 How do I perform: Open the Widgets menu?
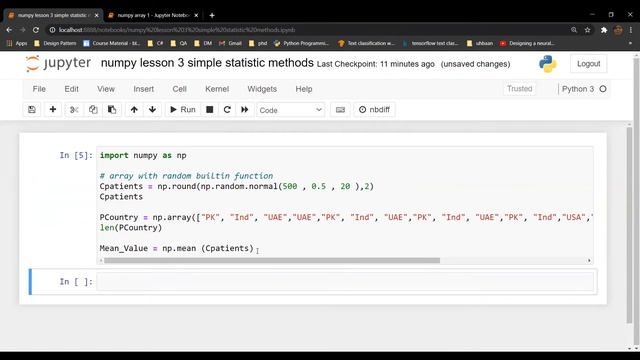coord(262,89)
